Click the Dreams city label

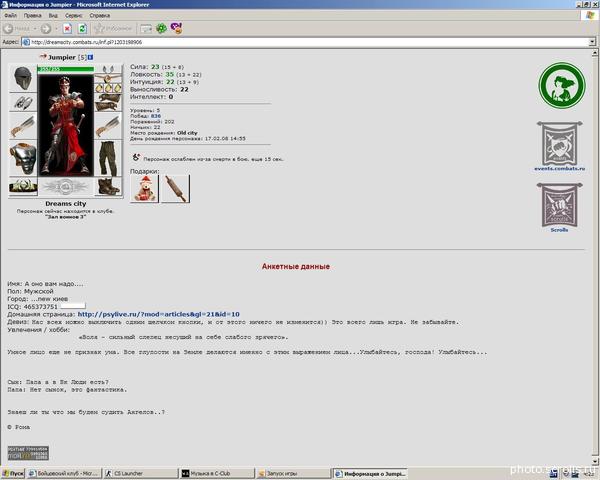point(66,204)
